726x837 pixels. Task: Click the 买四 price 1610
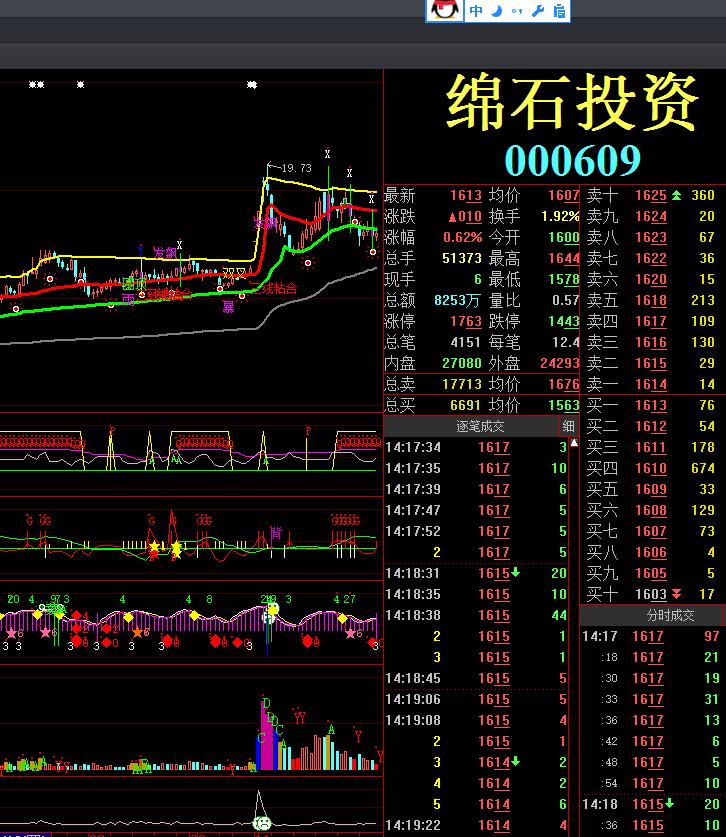pos(651,468)
